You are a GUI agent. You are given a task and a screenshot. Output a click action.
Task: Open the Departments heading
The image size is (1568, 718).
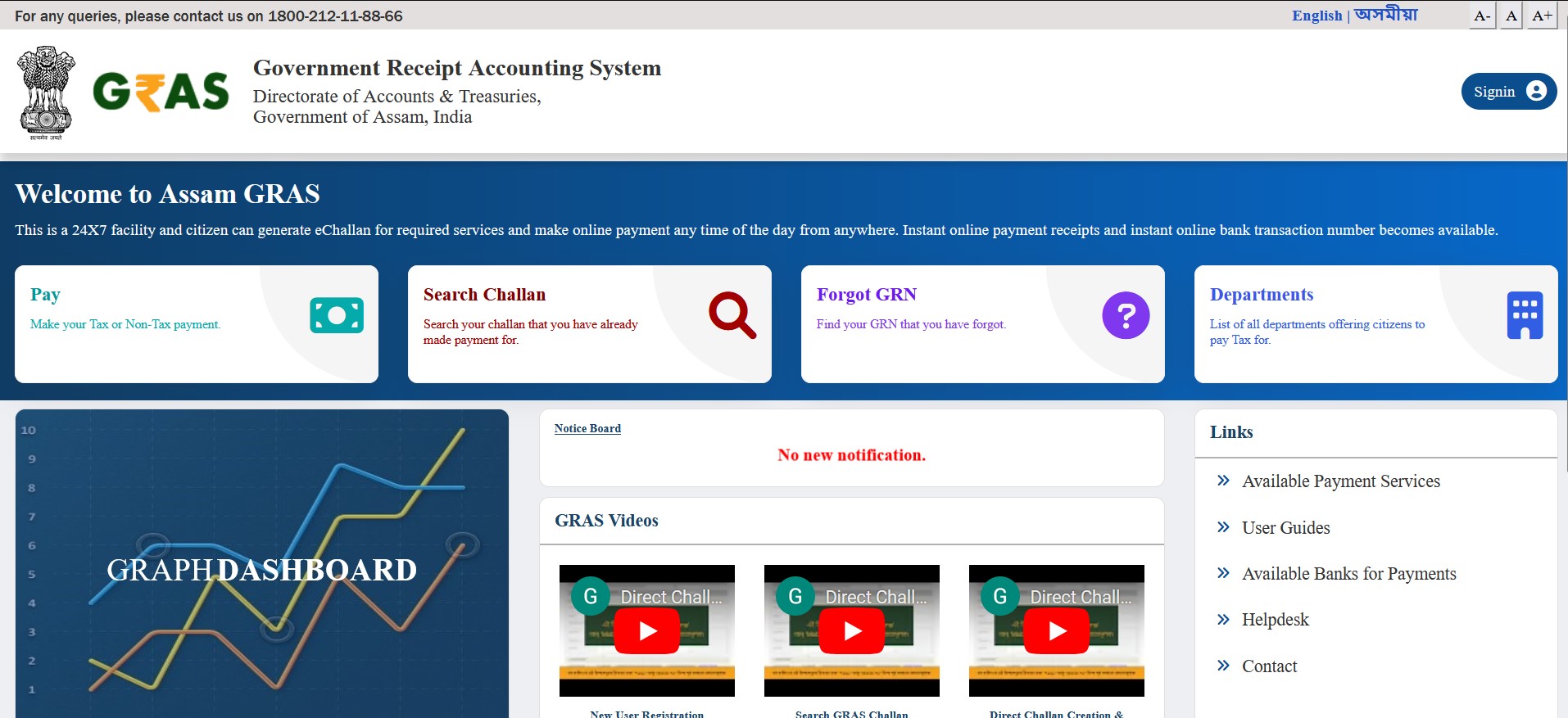tap(1262, 295)
